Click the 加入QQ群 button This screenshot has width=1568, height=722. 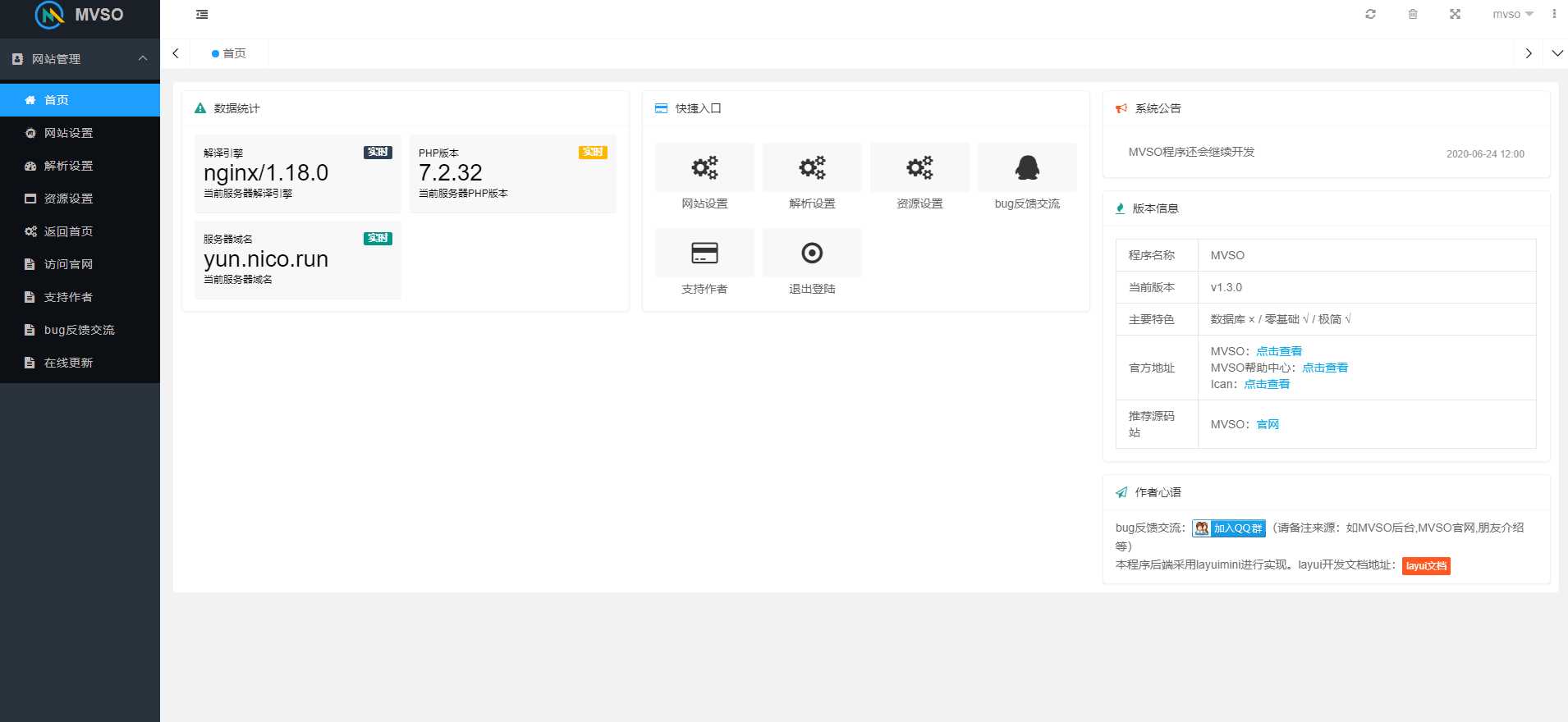pos(1229,528)
